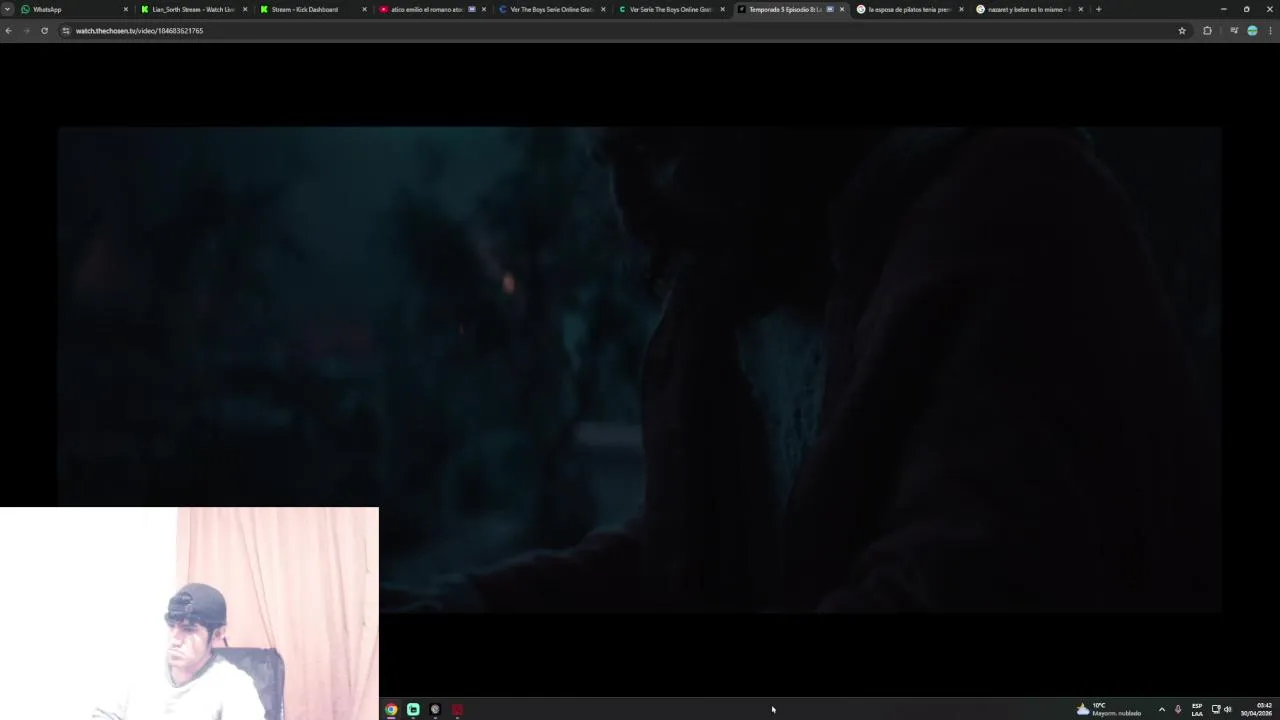Open the la esposa de pilatos tab

point(909,9)
